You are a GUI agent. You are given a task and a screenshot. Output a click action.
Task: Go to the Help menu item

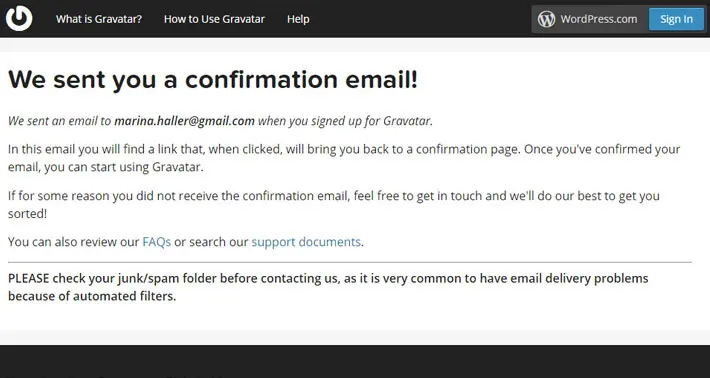(x=298, y=19)
